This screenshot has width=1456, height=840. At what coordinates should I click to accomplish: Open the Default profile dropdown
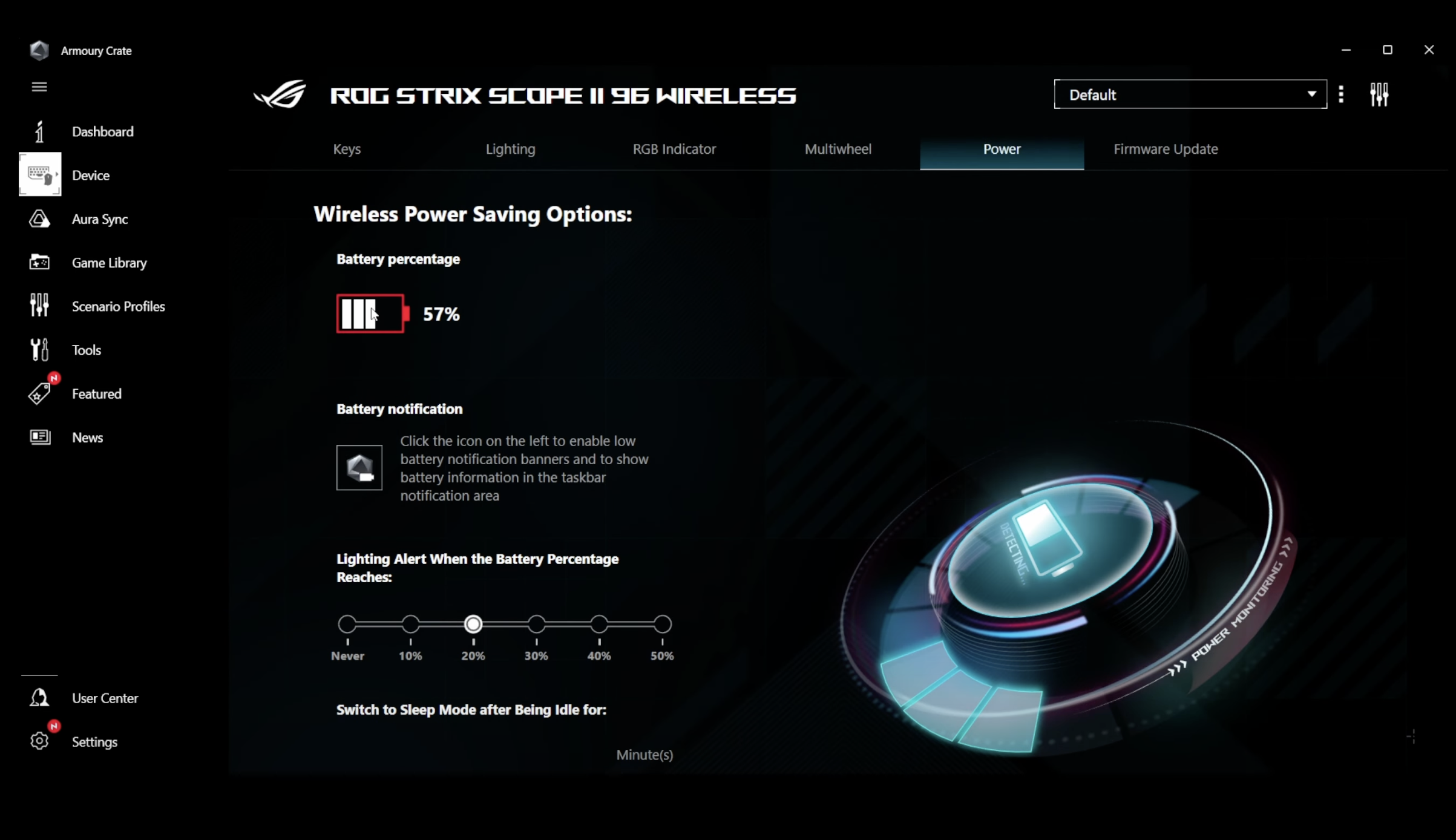(x=1189, y=94)
